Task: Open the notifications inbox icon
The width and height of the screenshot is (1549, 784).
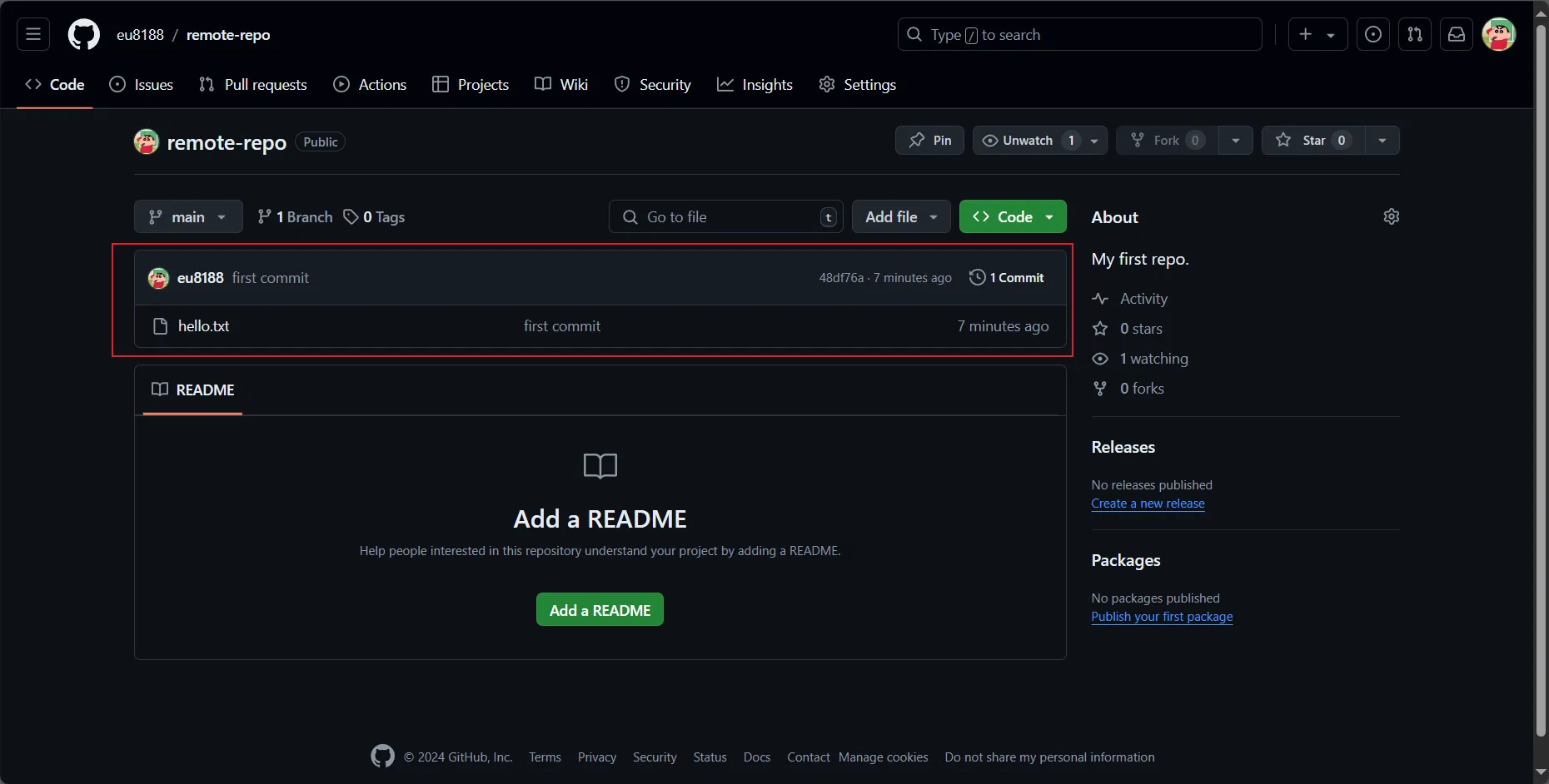Action: [x=1456, y=34]
